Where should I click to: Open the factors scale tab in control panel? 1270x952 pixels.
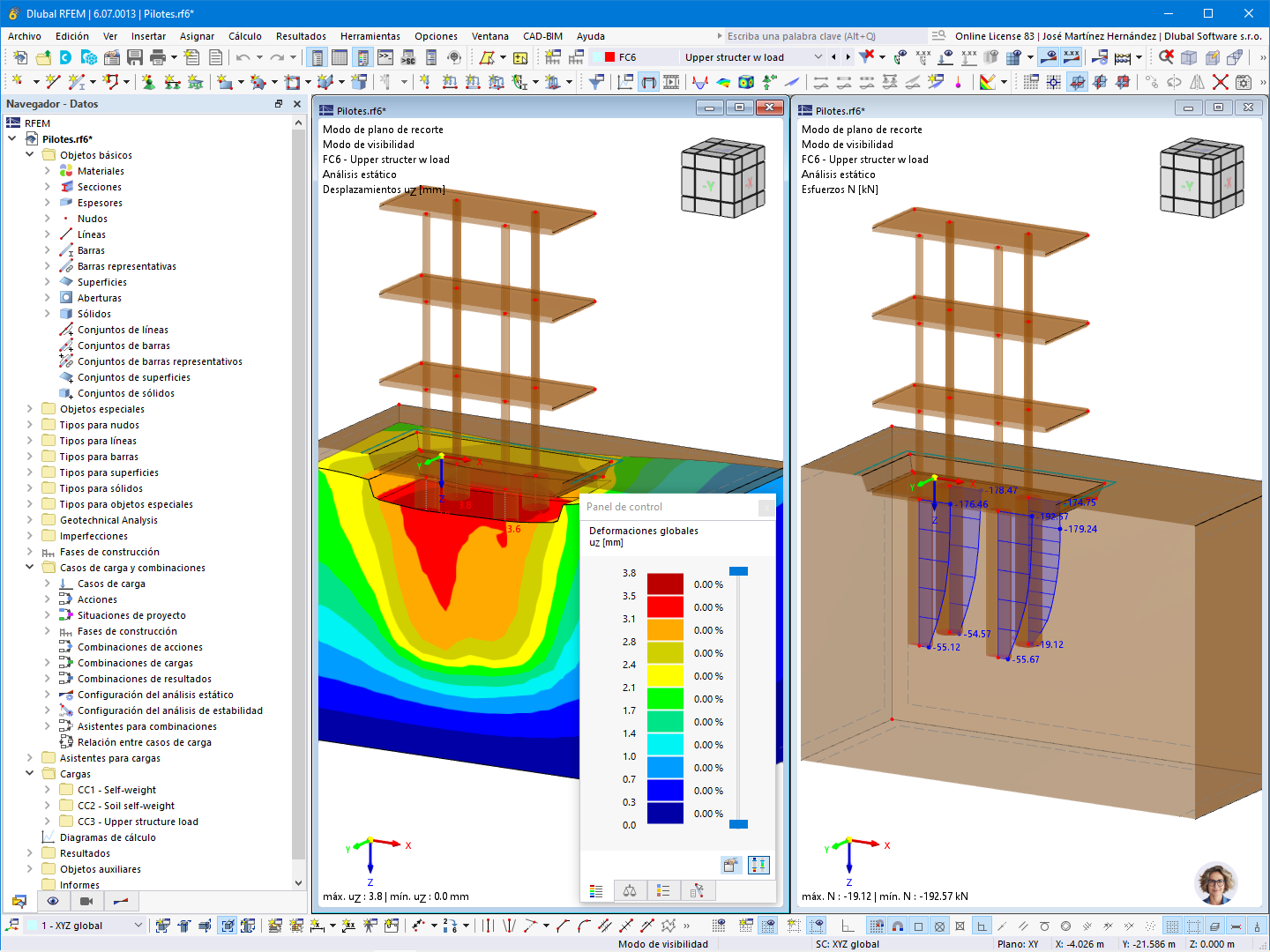630,891
